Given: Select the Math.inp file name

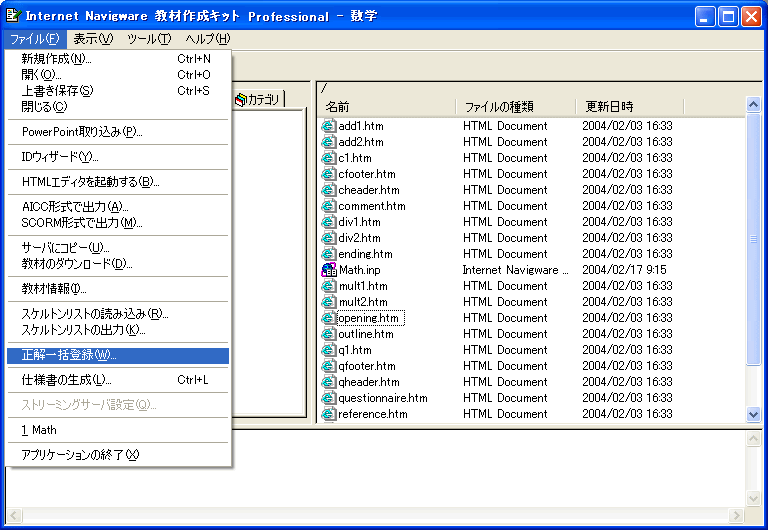Looking at the screenshot, I should [360, 270].
